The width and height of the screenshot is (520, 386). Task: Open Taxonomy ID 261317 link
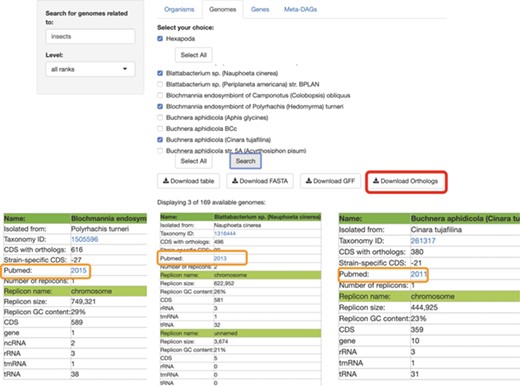pos(423,241)
